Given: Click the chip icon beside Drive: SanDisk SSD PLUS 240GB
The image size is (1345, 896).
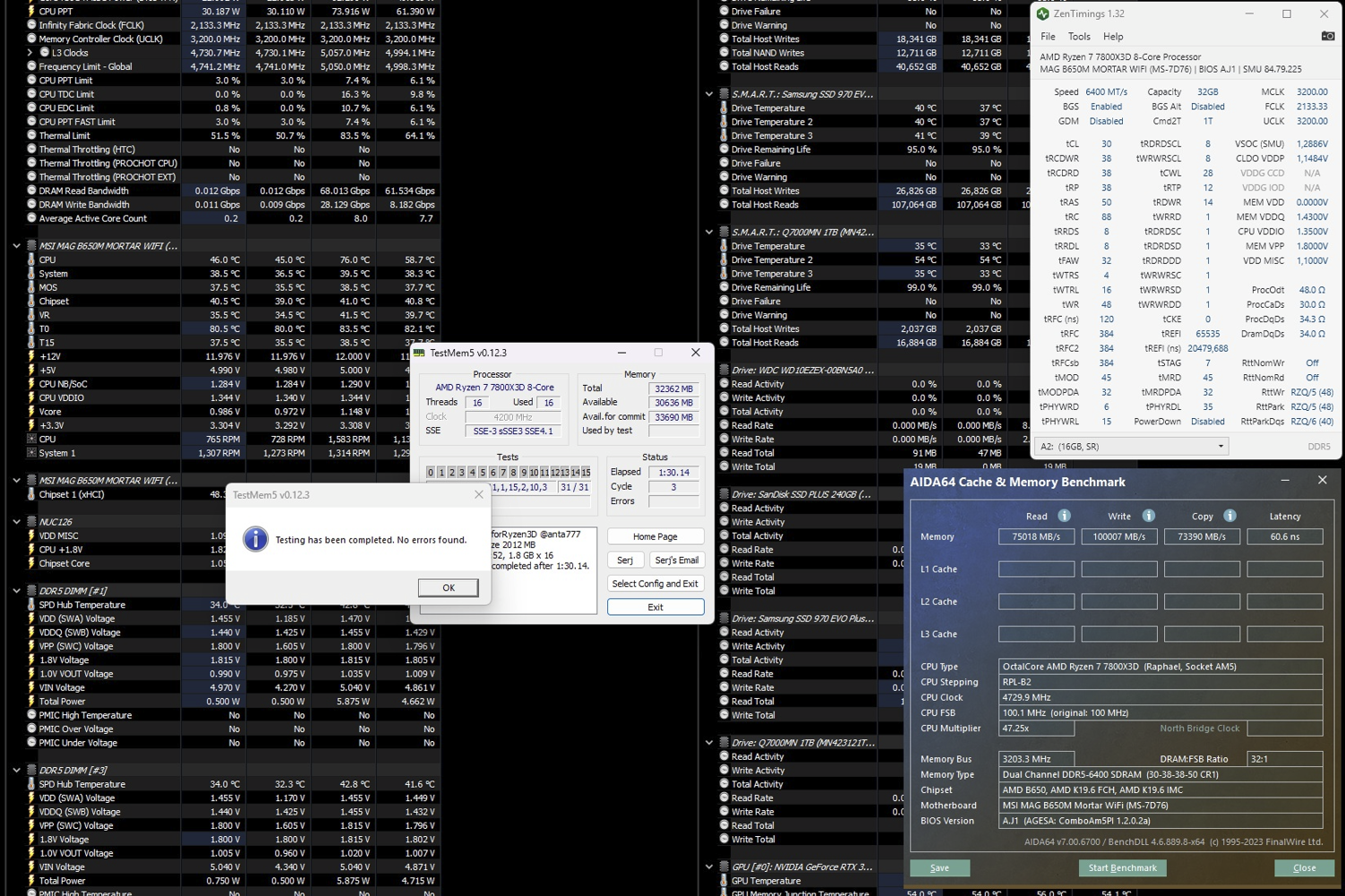Looking at the screenshot, I should [724, 494].
